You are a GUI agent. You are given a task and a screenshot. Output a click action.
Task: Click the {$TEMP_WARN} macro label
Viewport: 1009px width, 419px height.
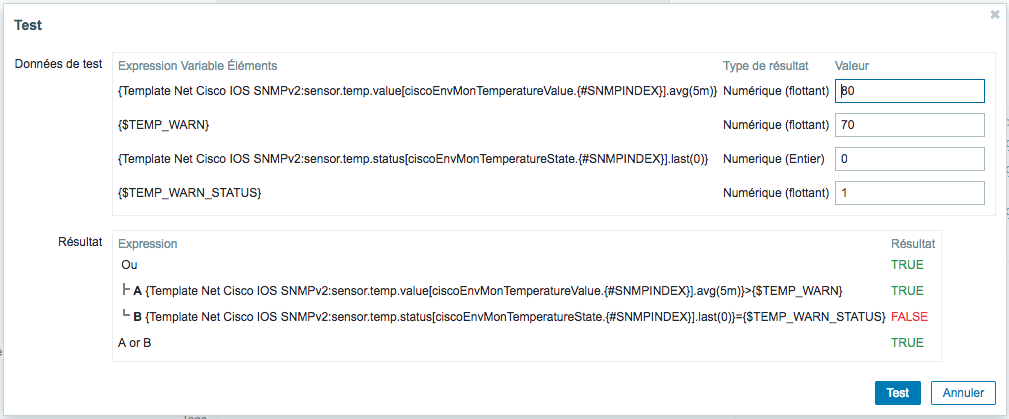pyautogui.click(x=163, y=126)
